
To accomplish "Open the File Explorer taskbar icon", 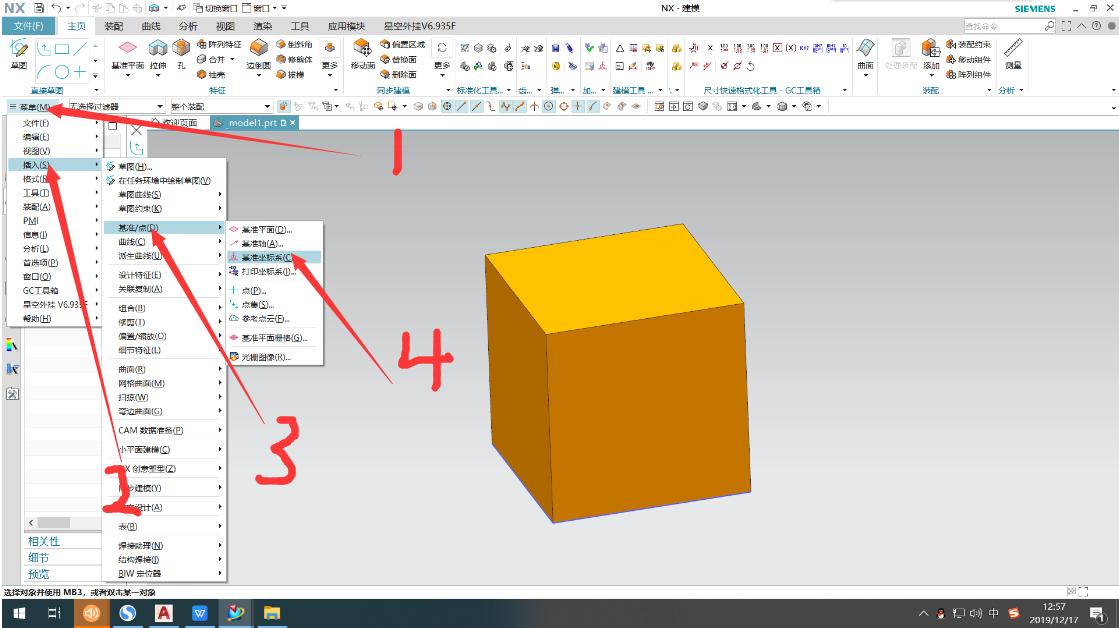I will pyautogui.click(x=272, y=614).
